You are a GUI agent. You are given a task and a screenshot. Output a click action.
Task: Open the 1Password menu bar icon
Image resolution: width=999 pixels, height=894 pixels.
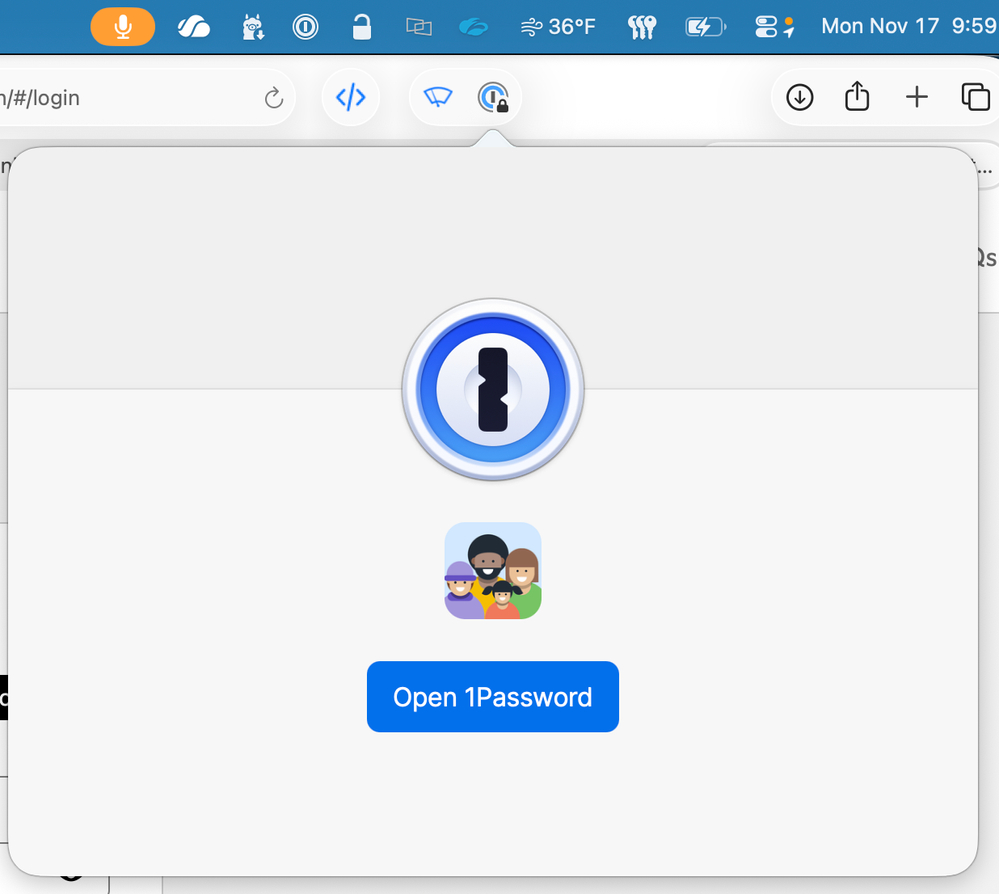(305, 27)
